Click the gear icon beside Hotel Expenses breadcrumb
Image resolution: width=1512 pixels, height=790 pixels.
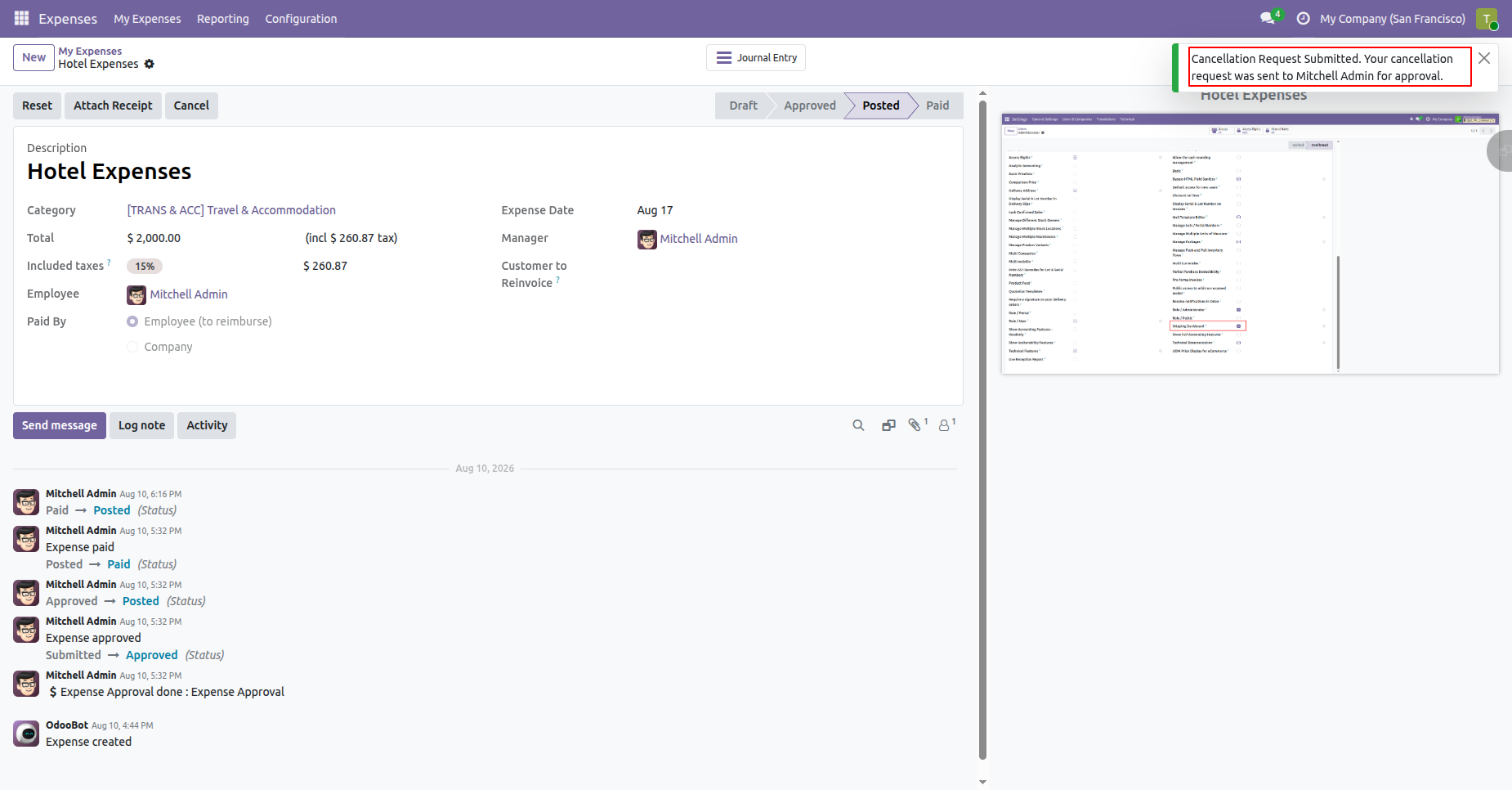pos(149,64)
